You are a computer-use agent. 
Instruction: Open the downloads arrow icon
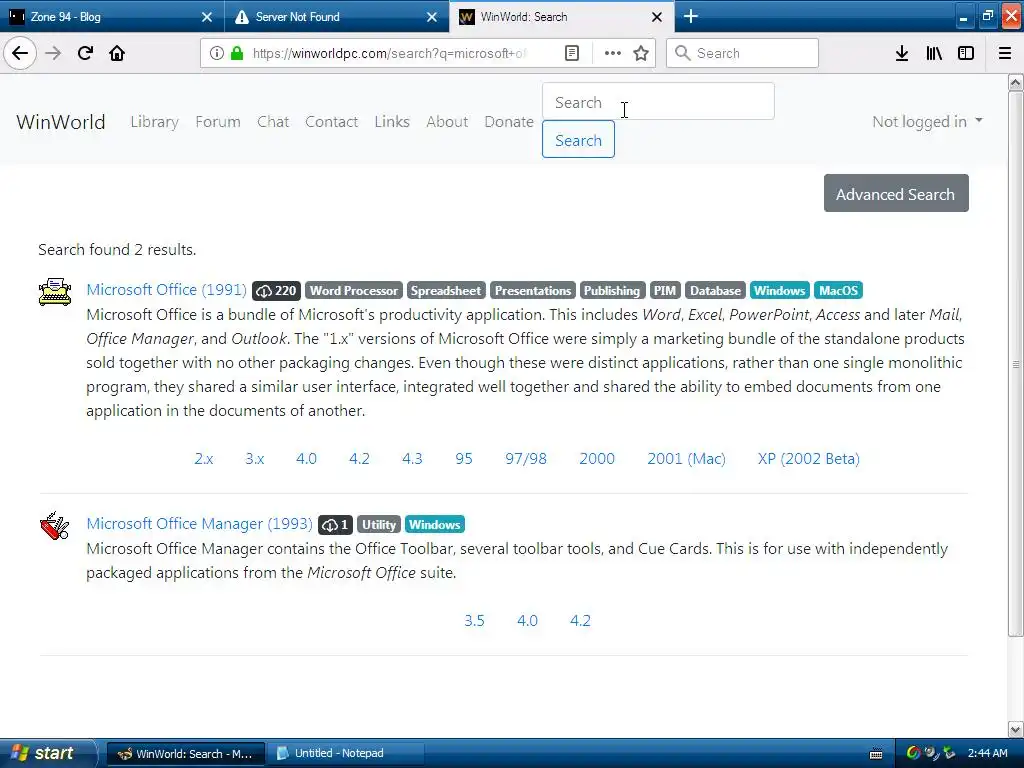tap(902, 53)
